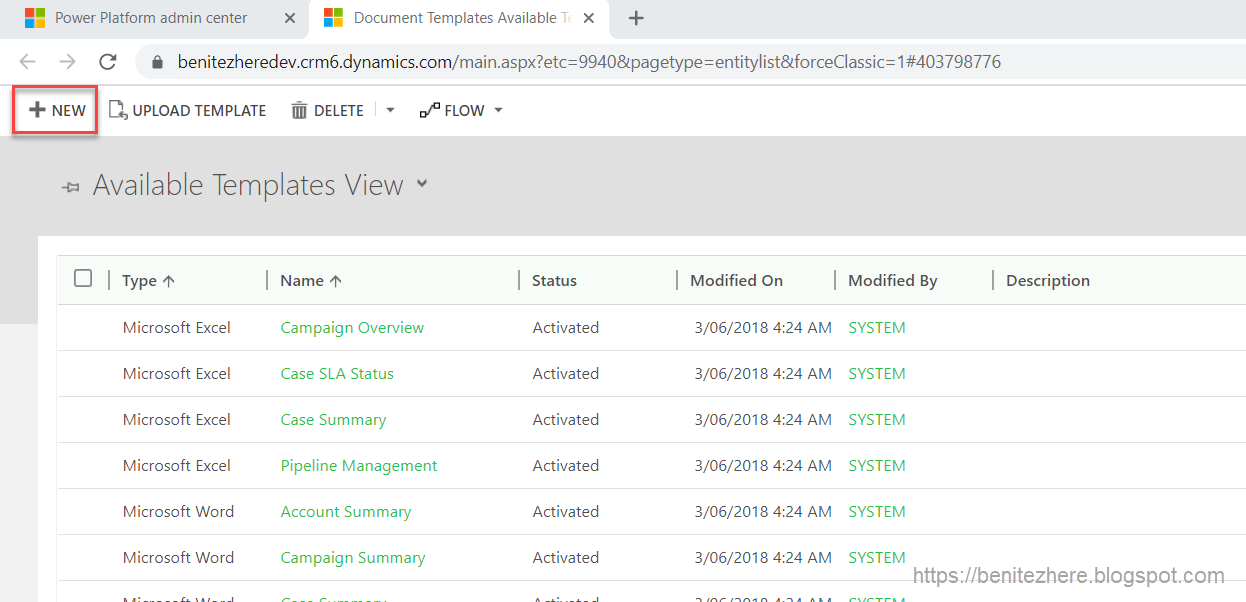Open a new browser tab

(636, 18)
